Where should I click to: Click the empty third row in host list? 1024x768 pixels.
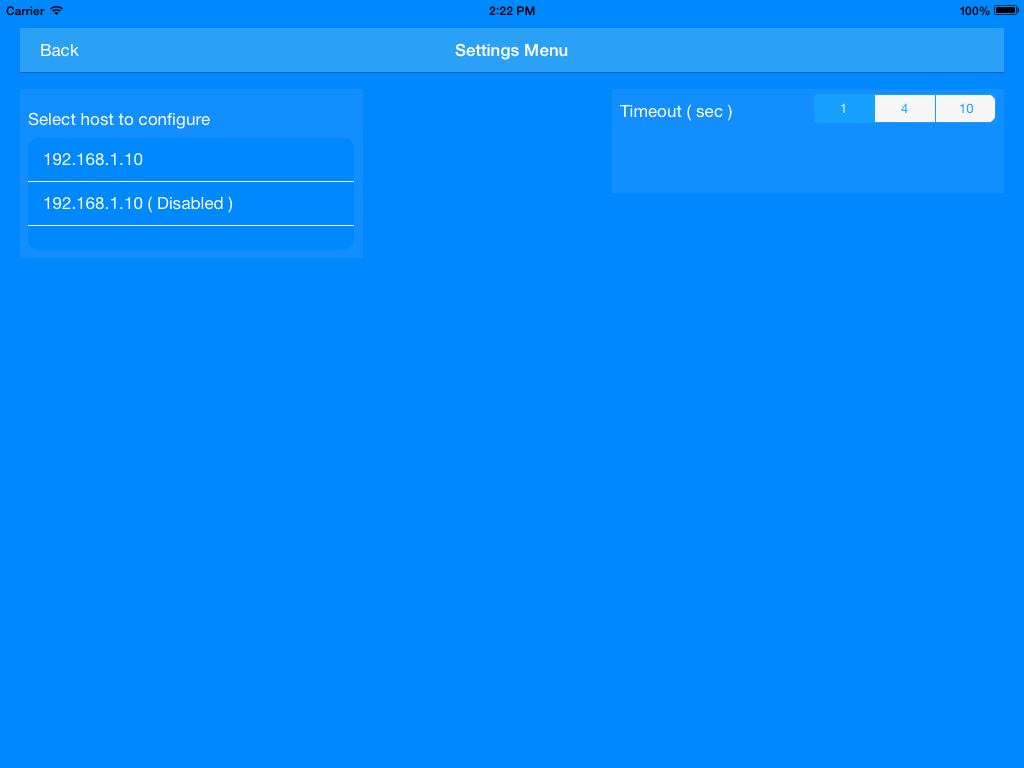click(x=190, y=238)
